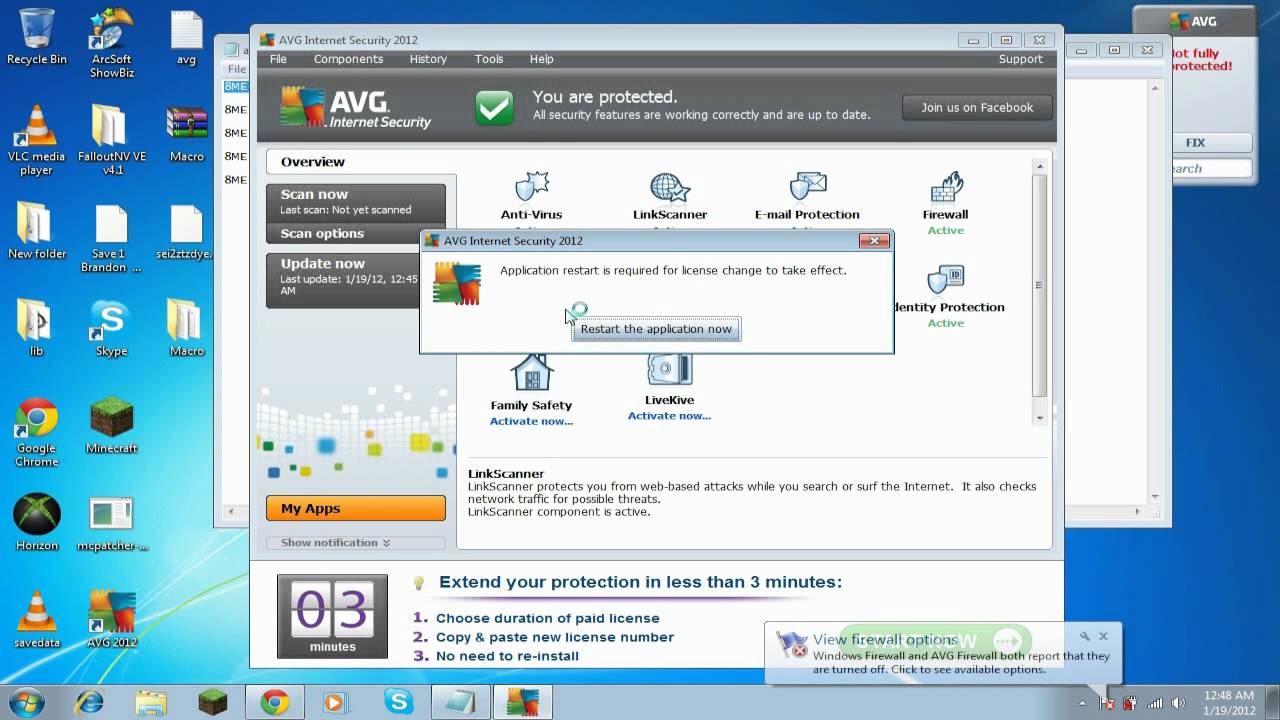Viewport: 1280px width, 720px height.
Task: Click Join us on Facebook button
Action: point(977,107)
